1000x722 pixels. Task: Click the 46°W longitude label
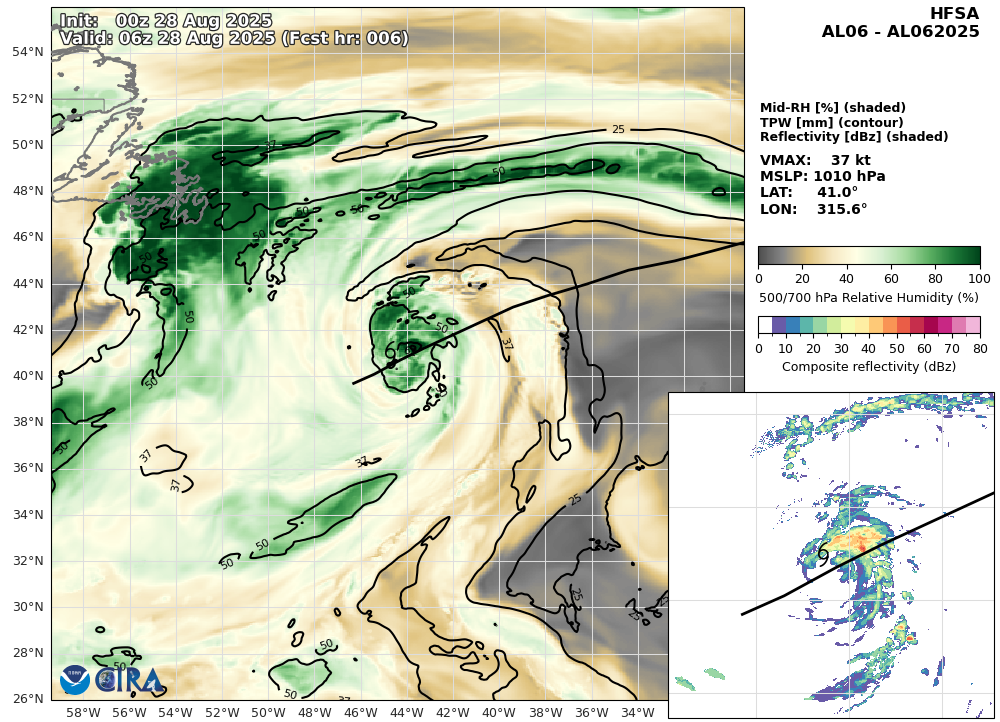click(x=360, y=712)
